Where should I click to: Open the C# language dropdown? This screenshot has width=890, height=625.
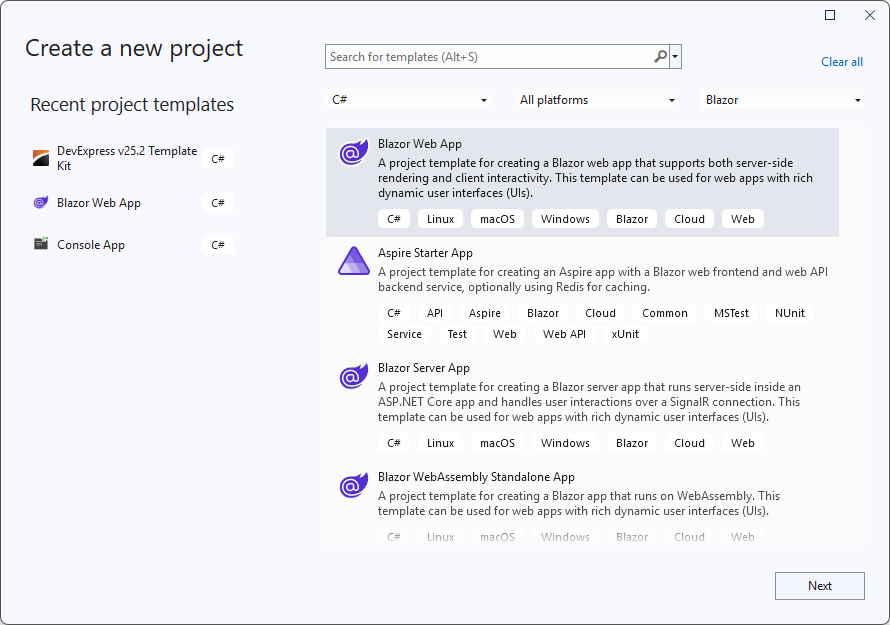[408, 100]
